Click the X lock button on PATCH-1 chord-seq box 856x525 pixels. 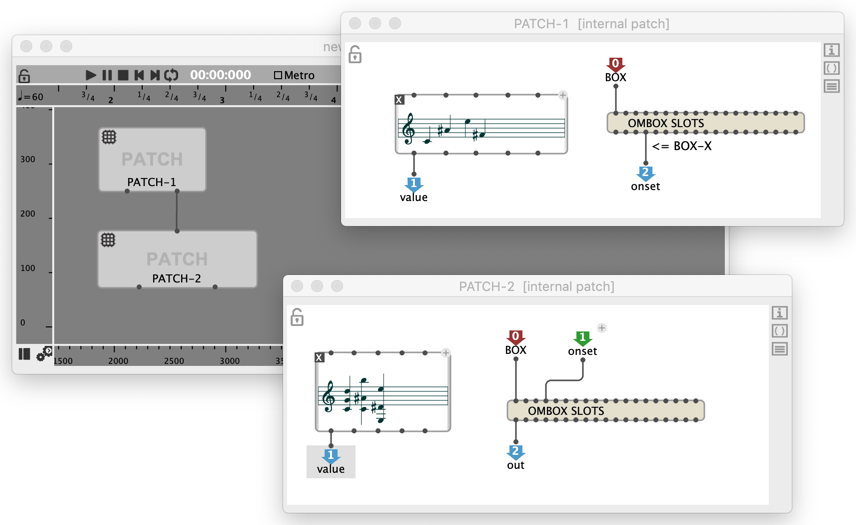point(399,99)
